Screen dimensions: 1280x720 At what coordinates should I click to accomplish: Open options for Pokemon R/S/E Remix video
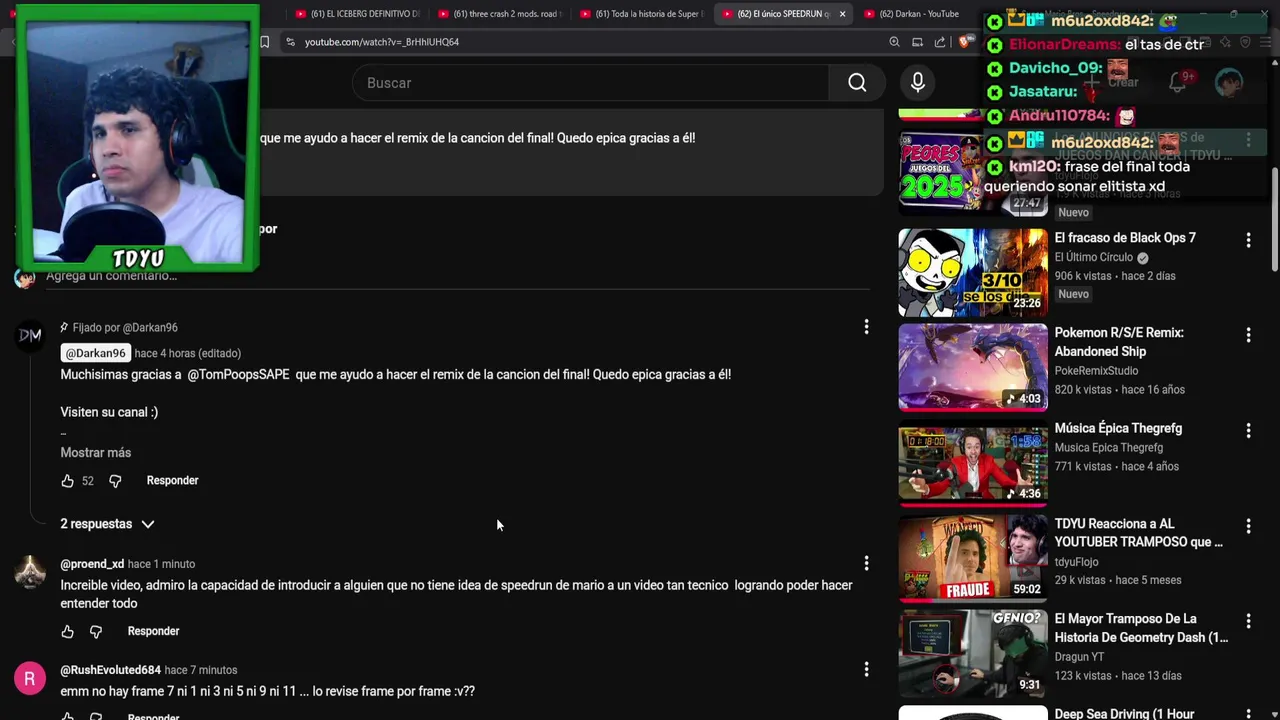coord(1248,335)
